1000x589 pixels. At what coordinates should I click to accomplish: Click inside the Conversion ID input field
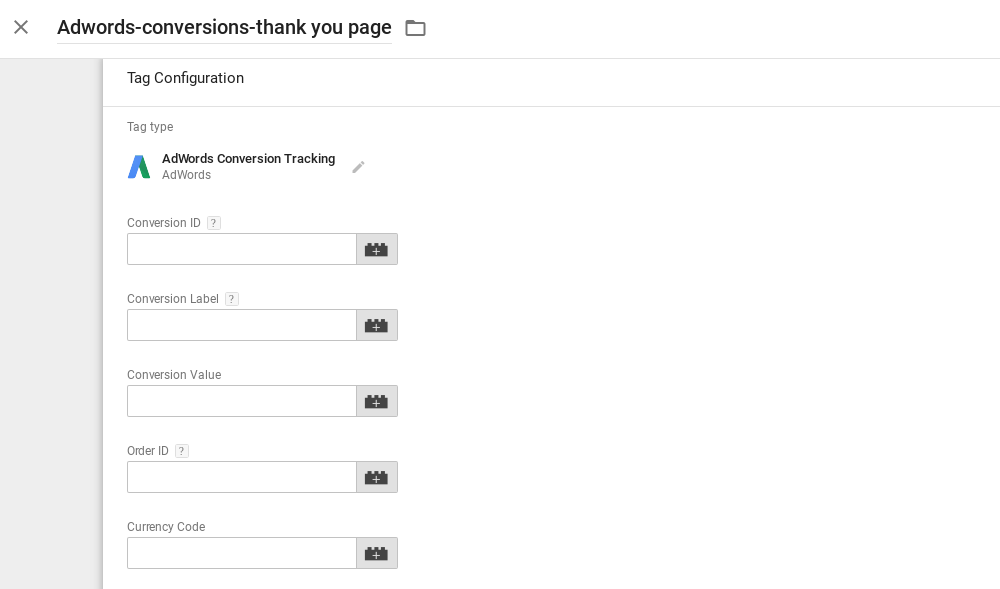[241, 249]
